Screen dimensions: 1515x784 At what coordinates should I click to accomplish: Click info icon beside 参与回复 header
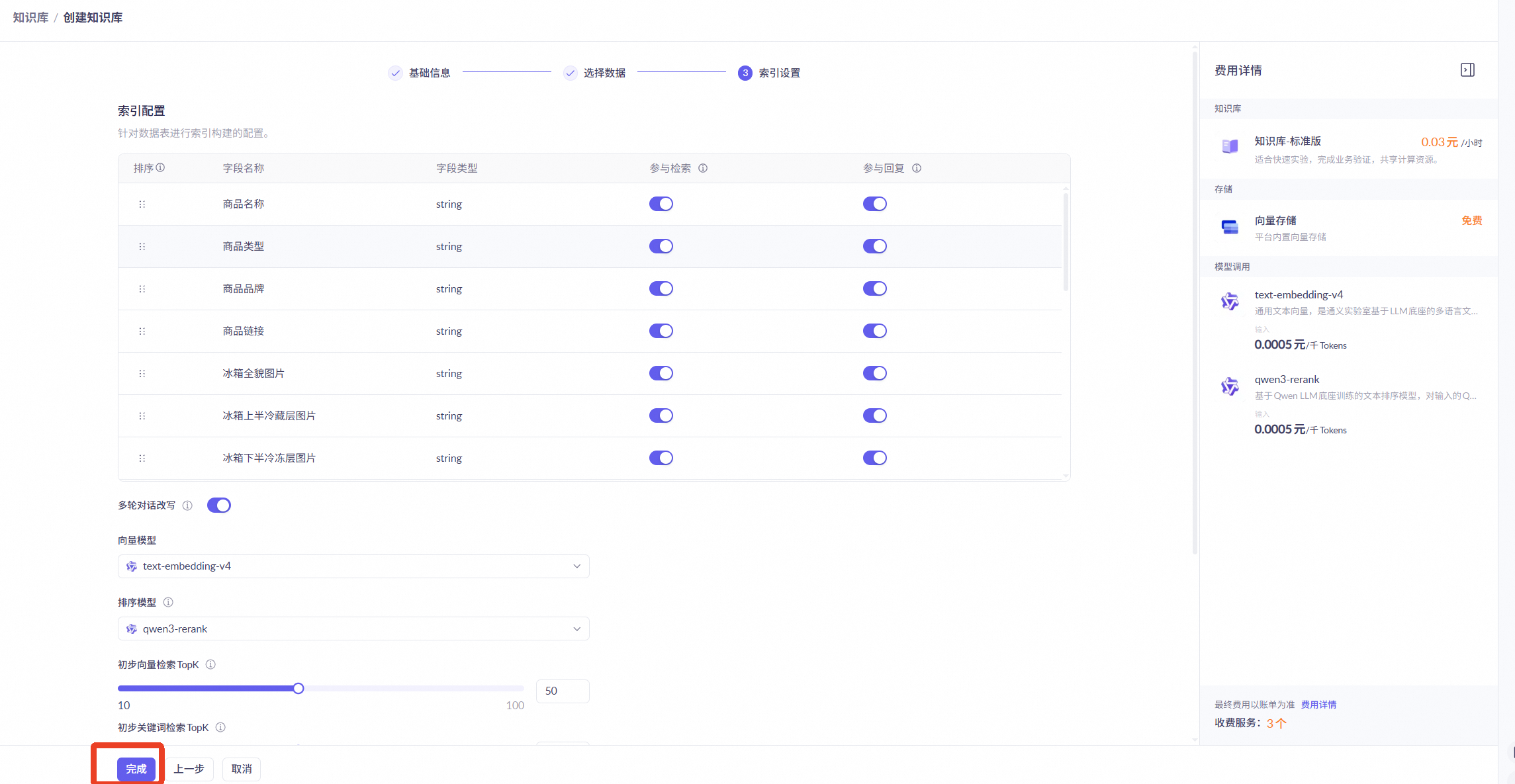pyautogui.click(x=917, y=168)
